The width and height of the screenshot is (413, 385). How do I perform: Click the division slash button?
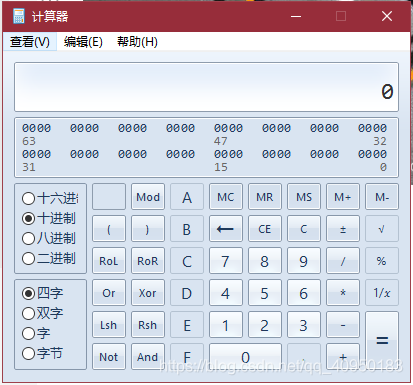343,261
